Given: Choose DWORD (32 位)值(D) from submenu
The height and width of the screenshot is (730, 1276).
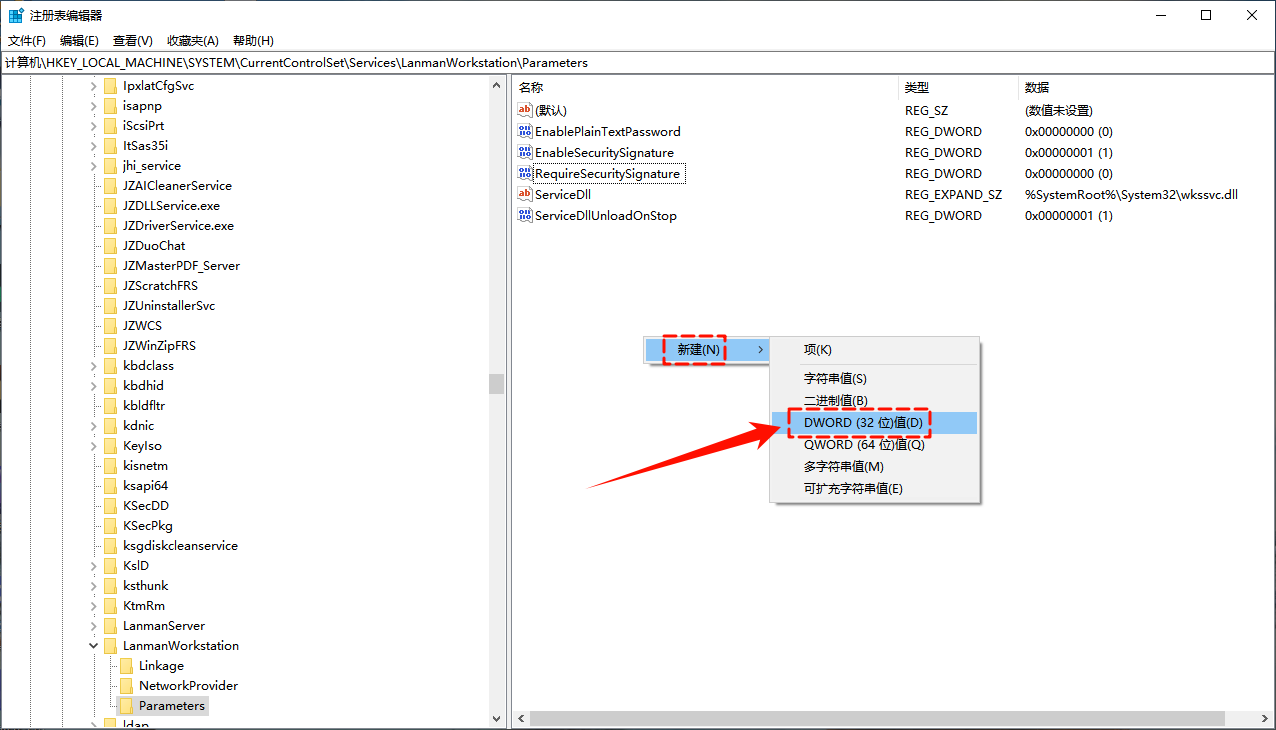Looking at the screenshot, I should tap(863, 423).
